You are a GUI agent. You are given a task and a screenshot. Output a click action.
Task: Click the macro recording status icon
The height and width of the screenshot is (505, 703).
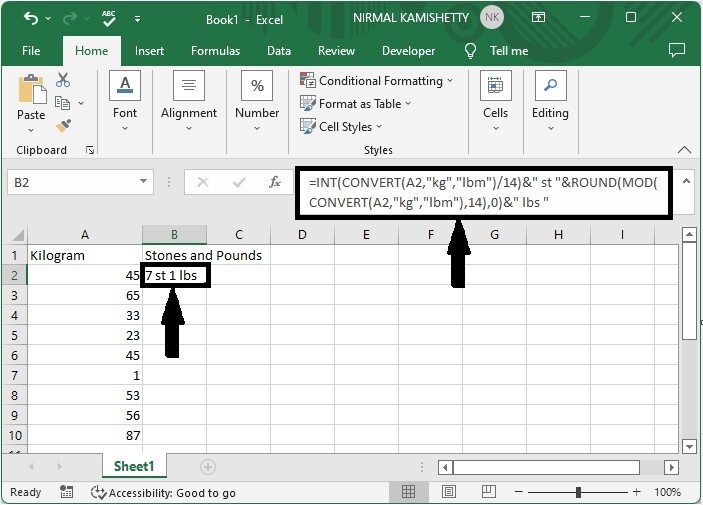(x=66, y=492)
